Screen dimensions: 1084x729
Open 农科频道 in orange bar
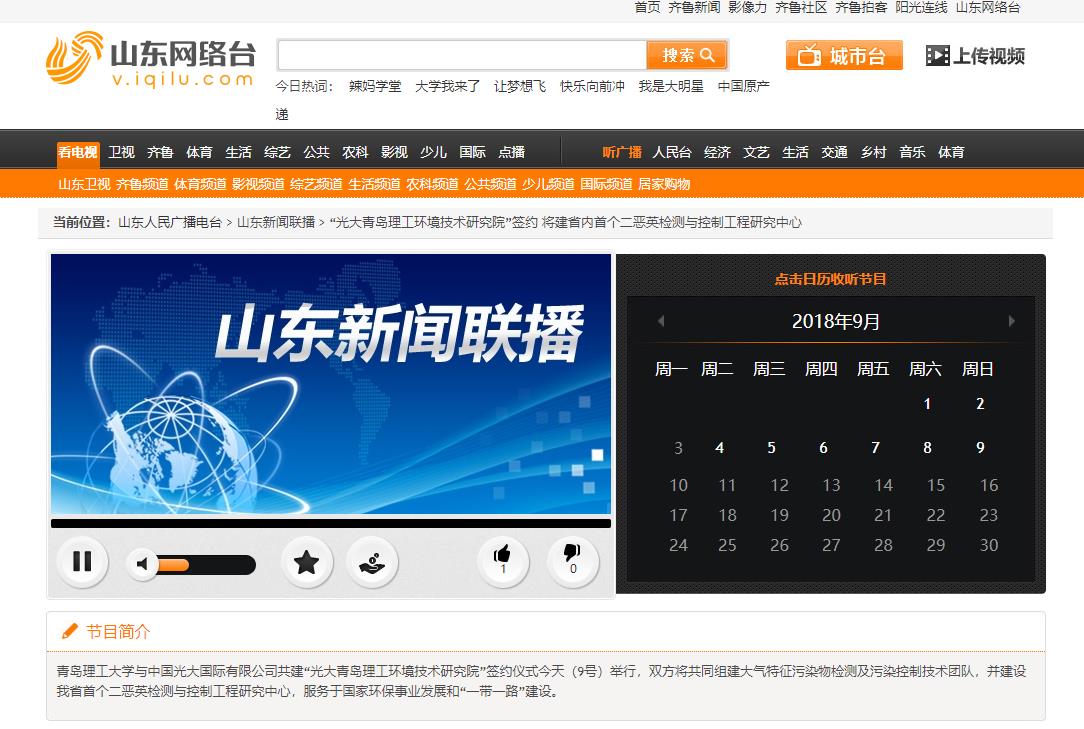(432, 184)
